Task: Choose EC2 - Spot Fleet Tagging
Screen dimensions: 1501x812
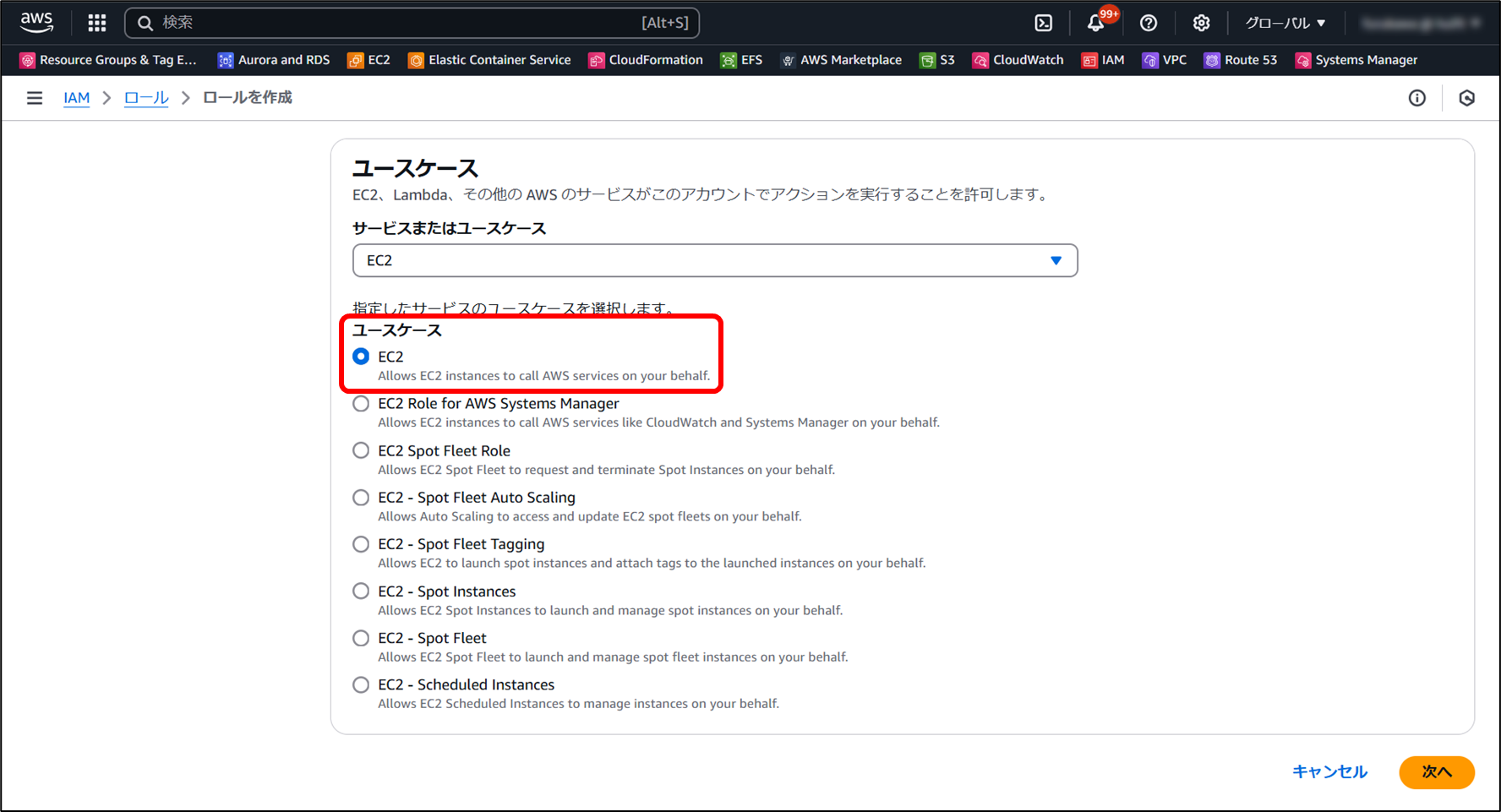Action: [x=361, y=544]
